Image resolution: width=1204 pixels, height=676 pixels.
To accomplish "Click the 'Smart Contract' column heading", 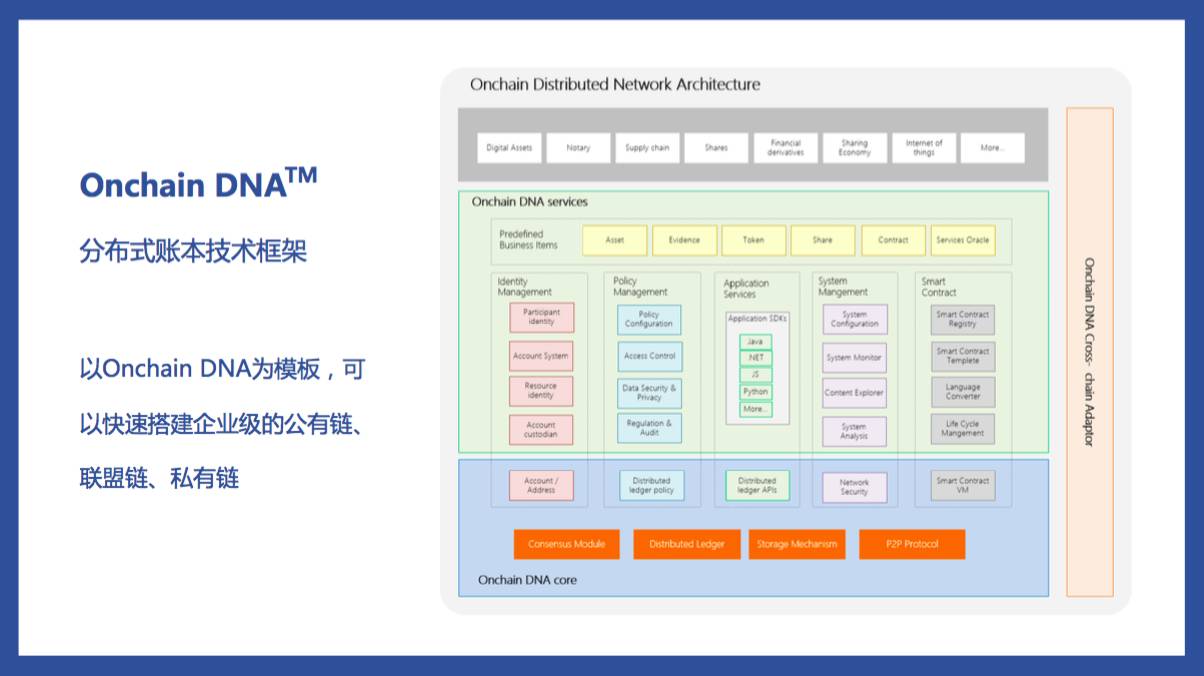I will [940, 287].
